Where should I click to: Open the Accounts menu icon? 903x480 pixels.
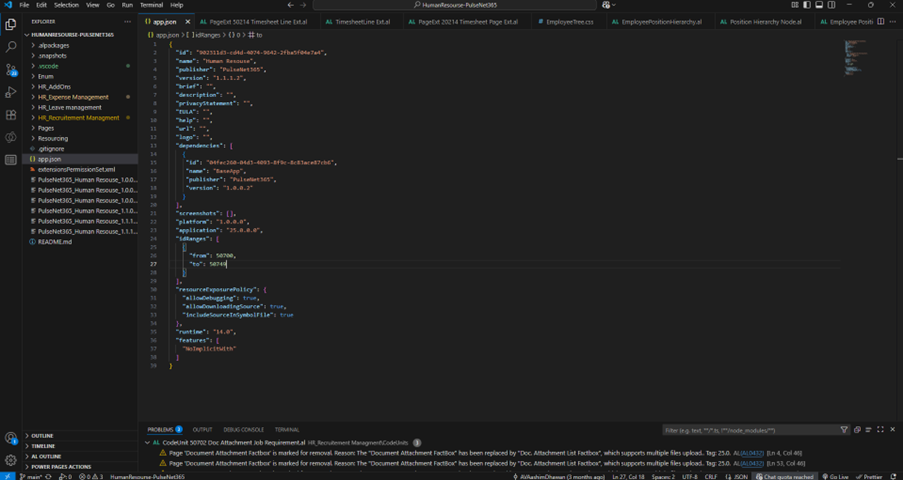pyautogui.click(x=10, y=438)
